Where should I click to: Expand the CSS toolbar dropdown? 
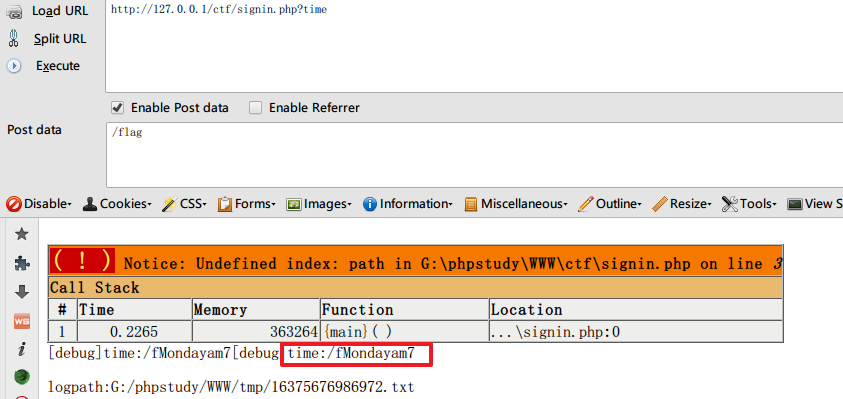185,204
